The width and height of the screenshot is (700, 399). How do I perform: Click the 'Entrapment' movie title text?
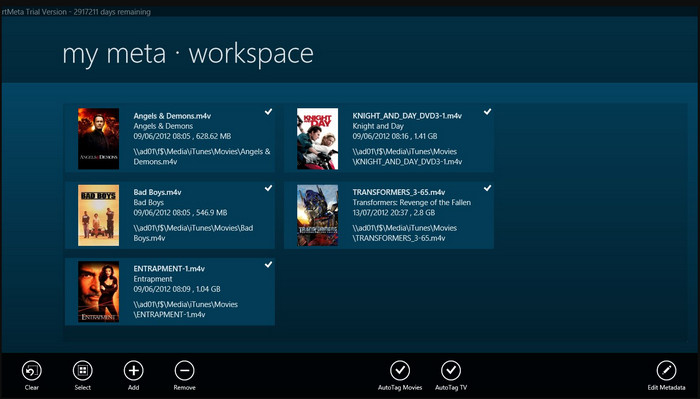pyautogui.click(x=153, y=279)
